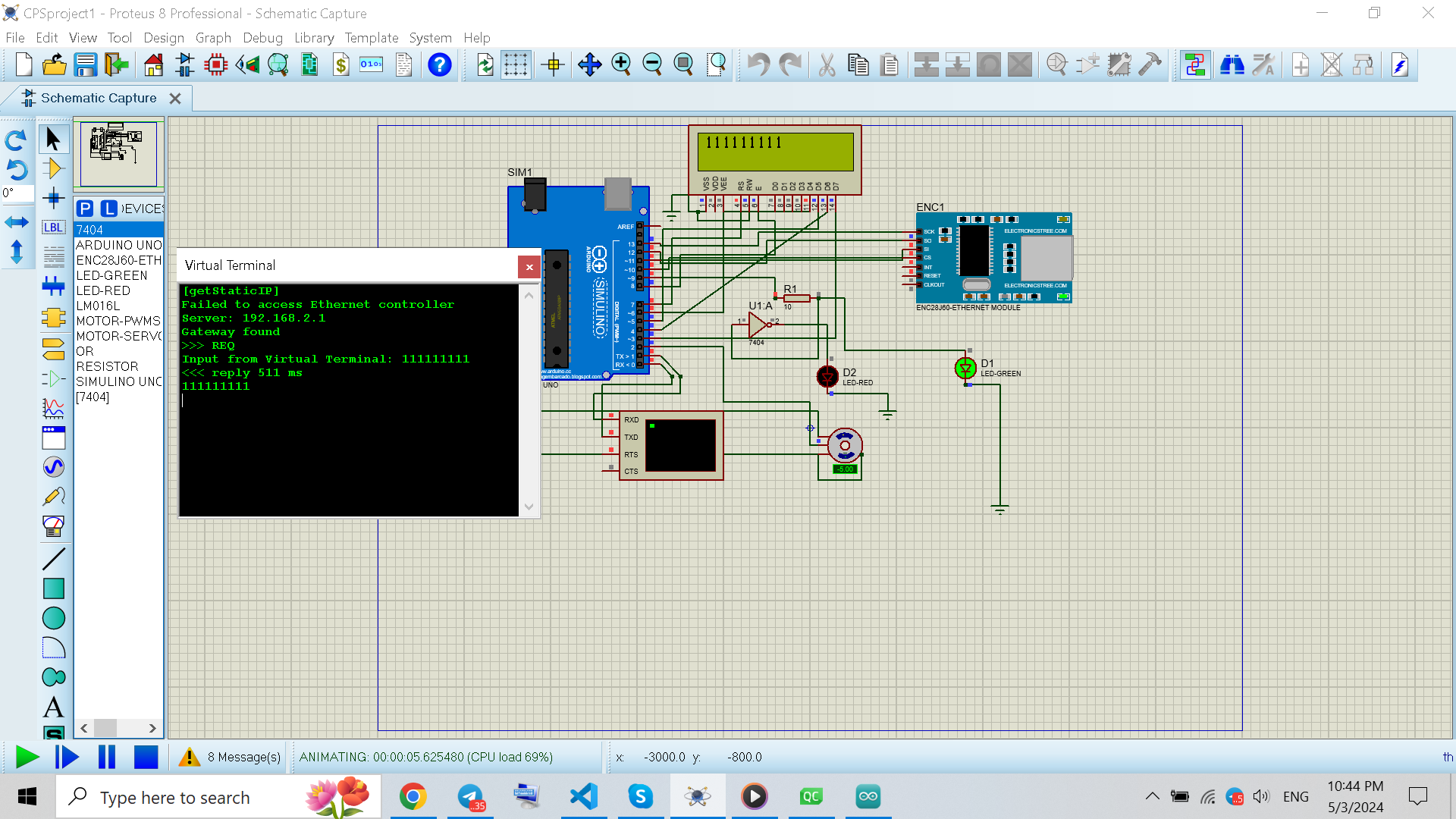Click the Help question mark icon
The width and height of the screenshot is (1456, 819).
coord(439,65)
